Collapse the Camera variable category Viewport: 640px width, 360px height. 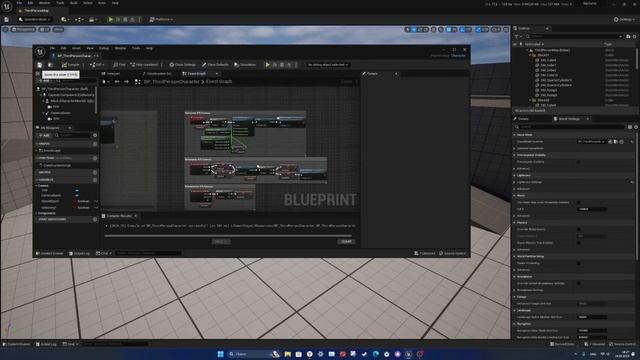[37, 186]
